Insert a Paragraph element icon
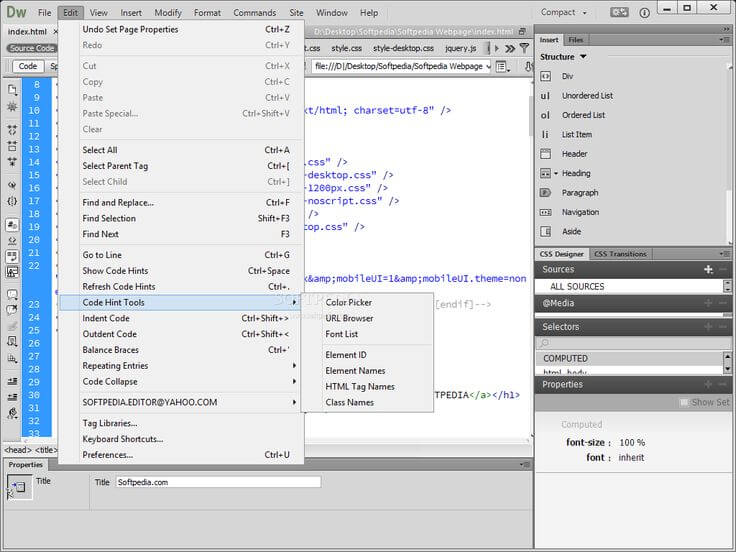736x552 pixels. pyautogui.click(x=545, y=193)
